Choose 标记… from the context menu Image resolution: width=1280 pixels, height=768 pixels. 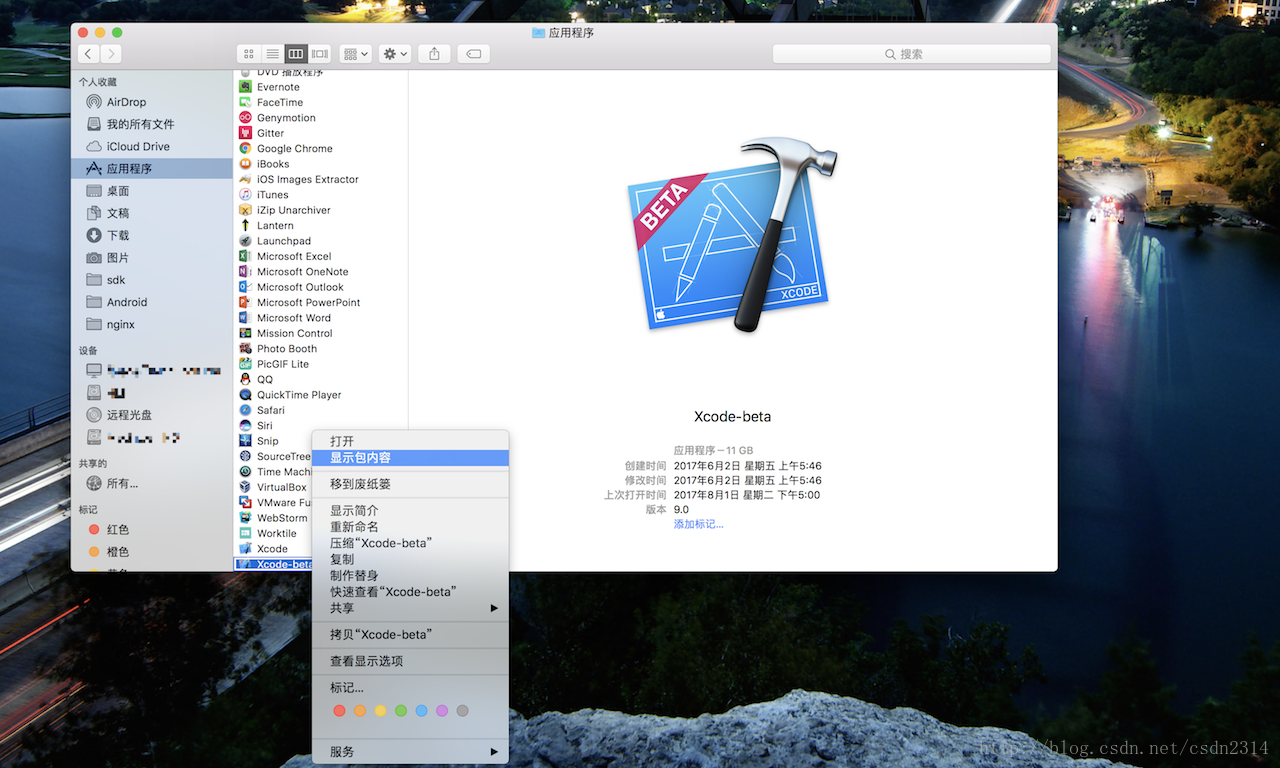tap(410, 688)
